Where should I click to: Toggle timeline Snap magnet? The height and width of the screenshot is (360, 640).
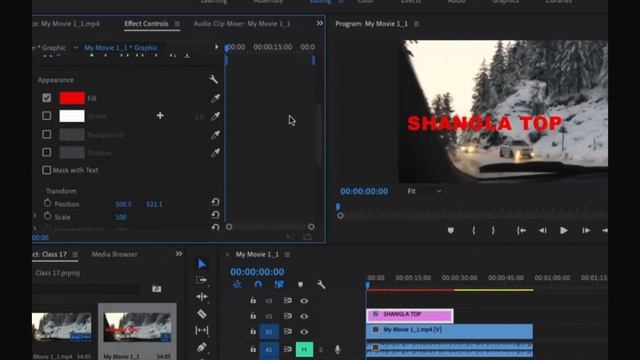tap(258, 284)
